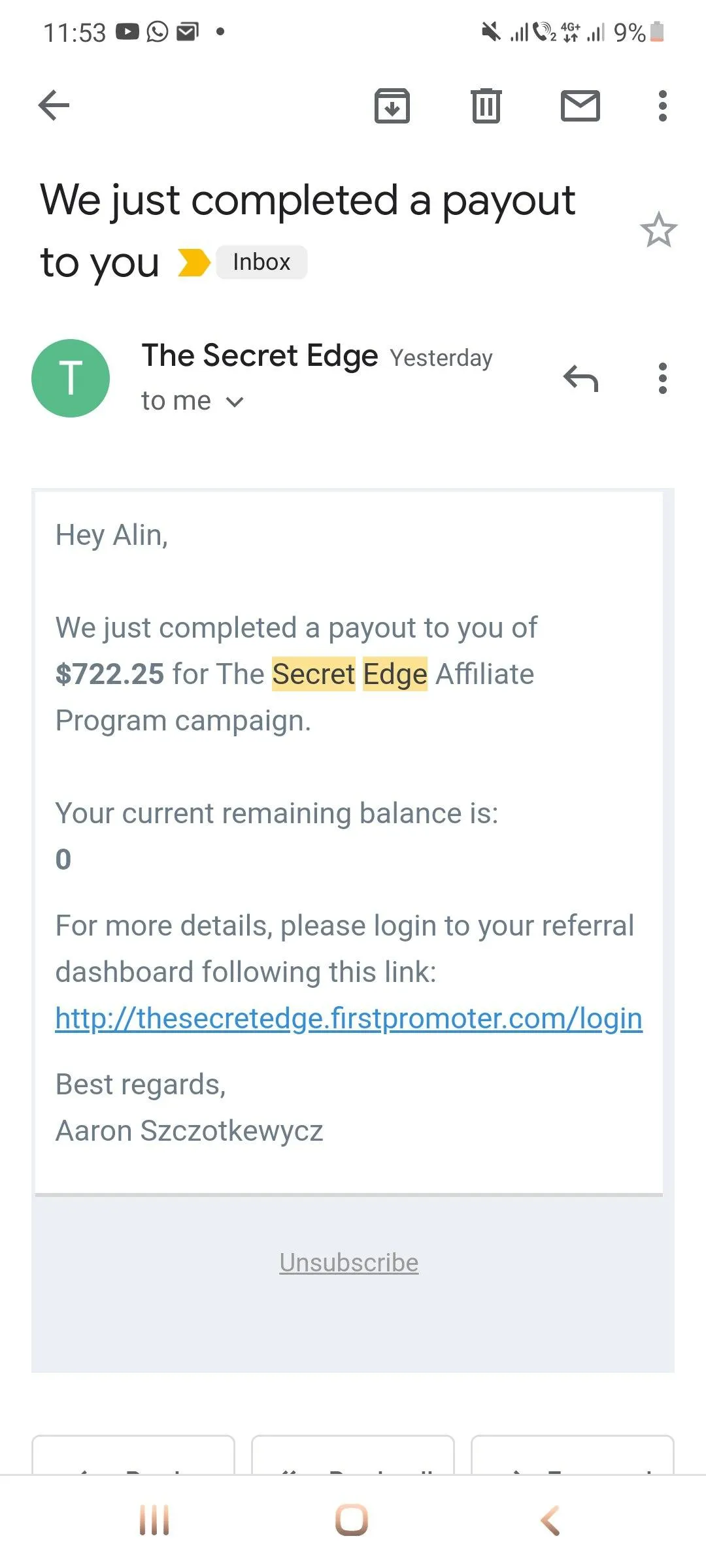
Task: Tap the Inbox label chip
Action: [x=261, y=262]
